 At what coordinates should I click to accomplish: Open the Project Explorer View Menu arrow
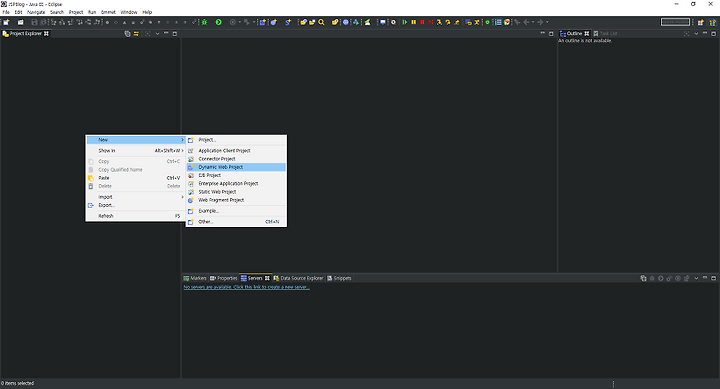tap(158, 34)
